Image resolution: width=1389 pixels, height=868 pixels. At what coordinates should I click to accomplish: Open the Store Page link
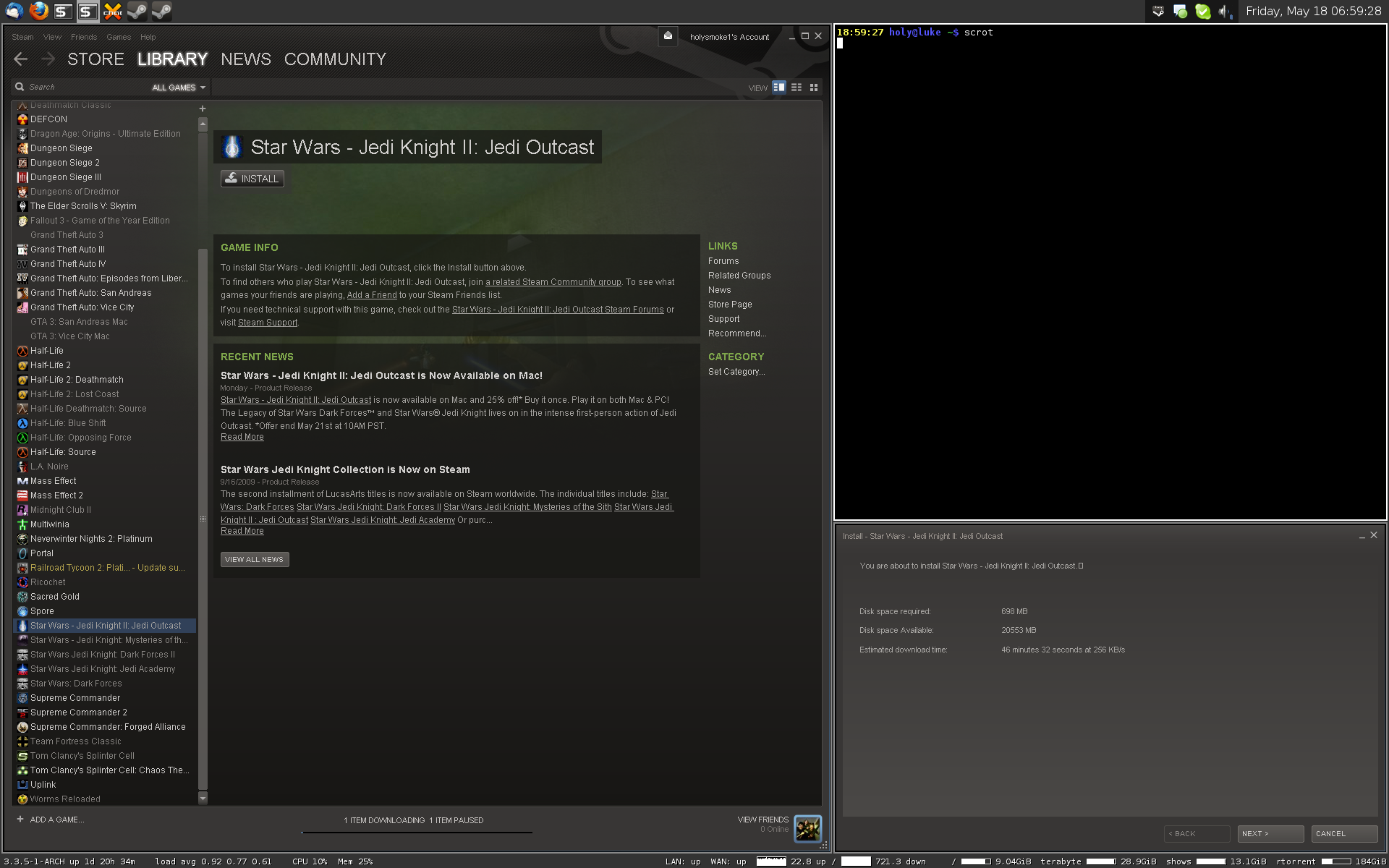point(730,305)
